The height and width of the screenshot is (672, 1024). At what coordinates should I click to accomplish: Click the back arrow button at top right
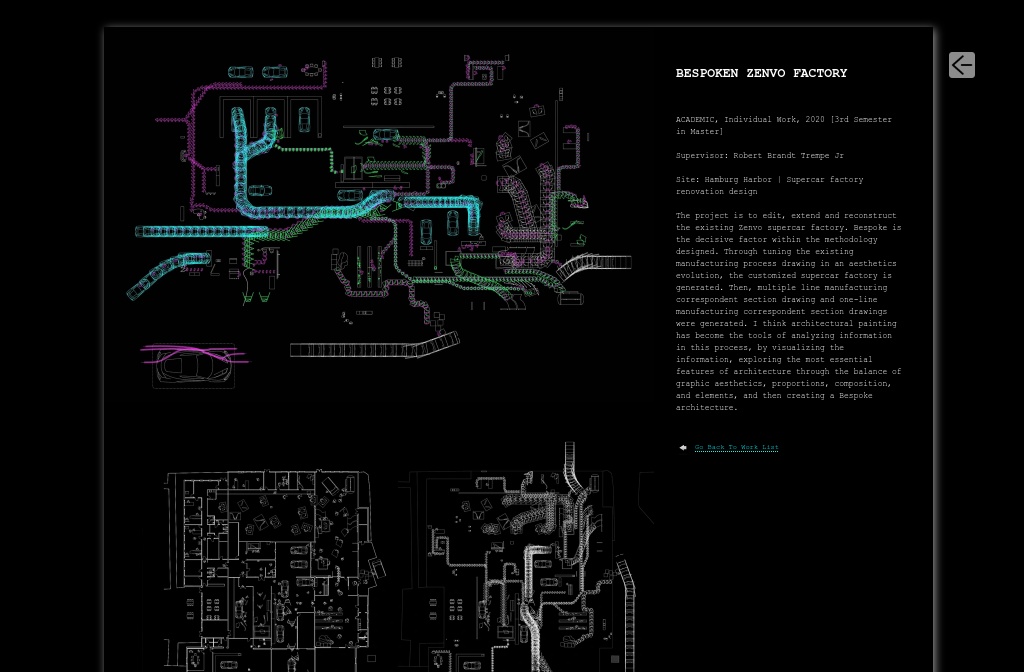pyautogui.click(x=961, y=65)
